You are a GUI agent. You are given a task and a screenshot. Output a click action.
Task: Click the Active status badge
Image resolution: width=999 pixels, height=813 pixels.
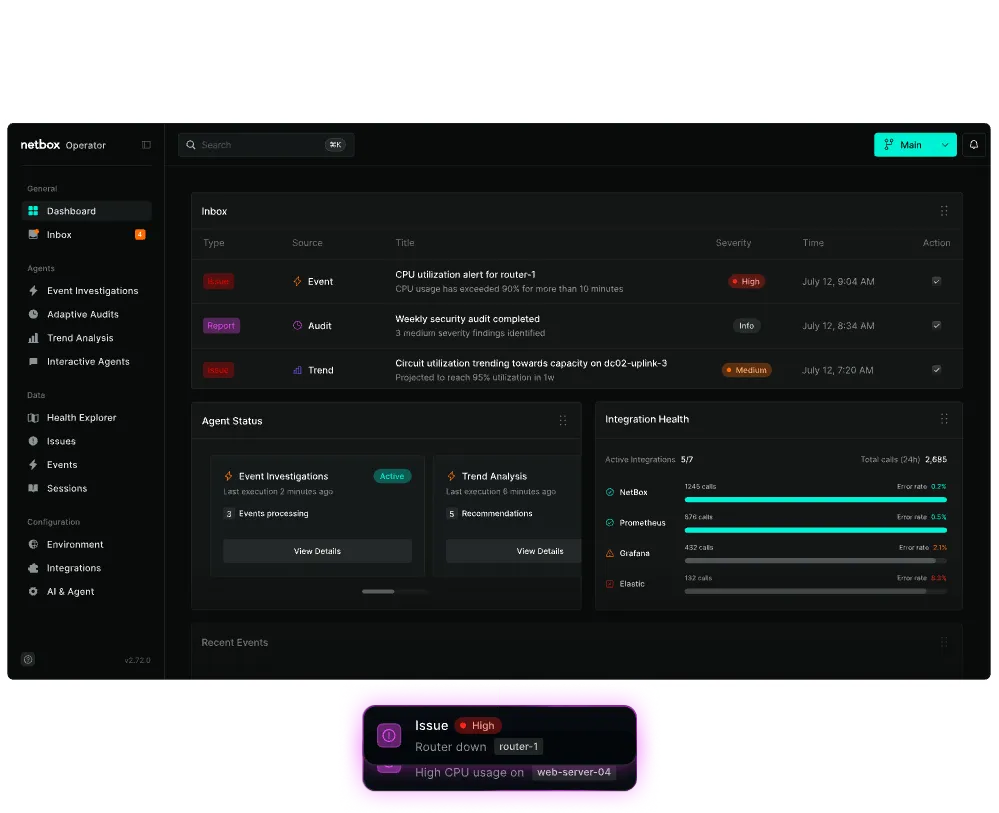pyautogui.click(x=392, y=476)
